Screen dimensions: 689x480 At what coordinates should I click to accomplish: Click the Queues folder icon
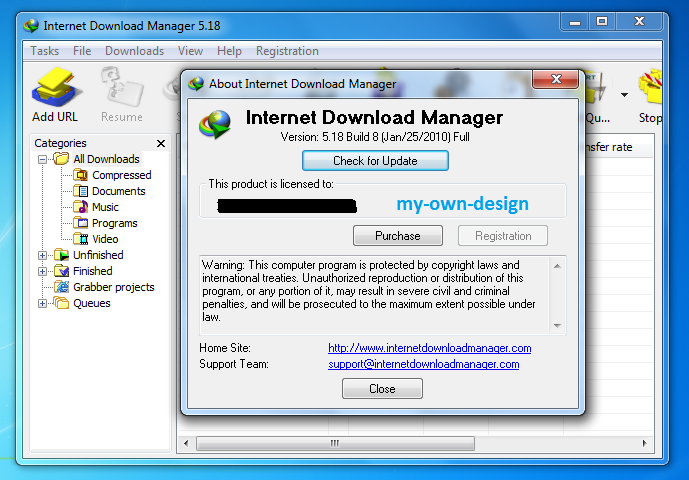click(x=62, y=303)
